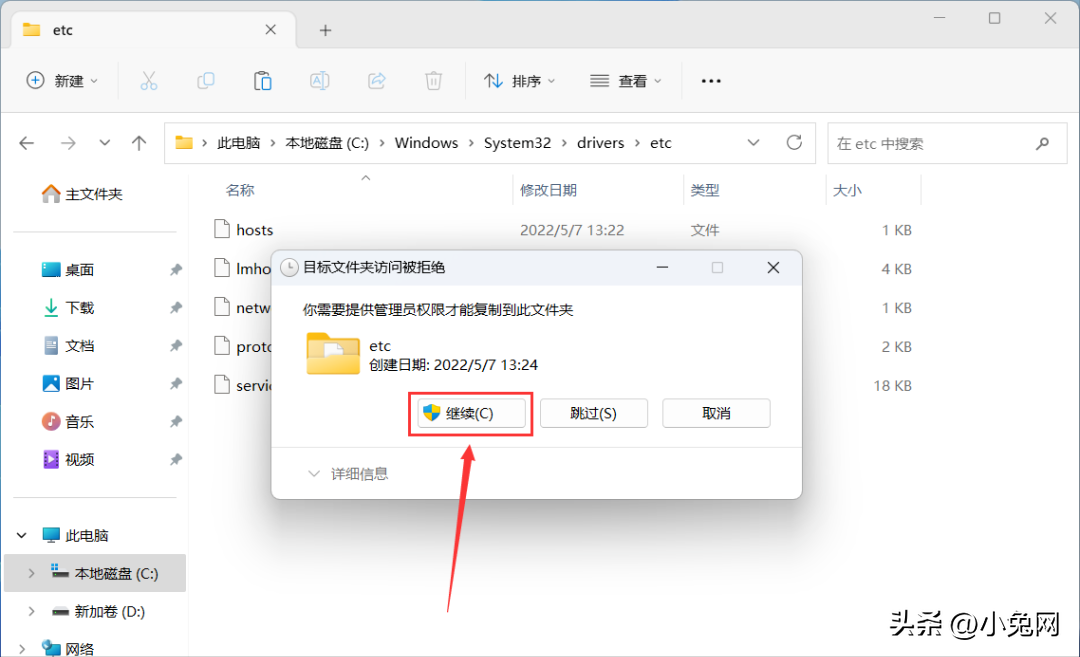The width and height of the screenshot is (1080, 657).
Task: Click the 跳过(S) skip button
Action: pos(594,413)
